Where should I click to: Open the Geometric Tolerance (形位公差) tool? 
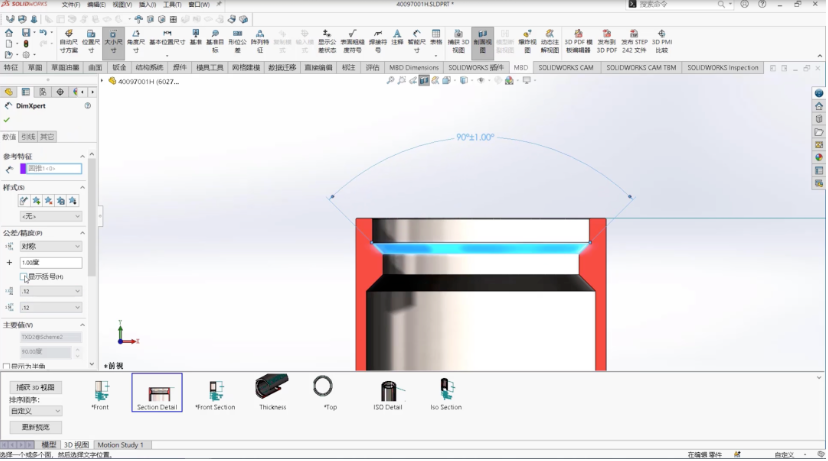tap(237, 41)
